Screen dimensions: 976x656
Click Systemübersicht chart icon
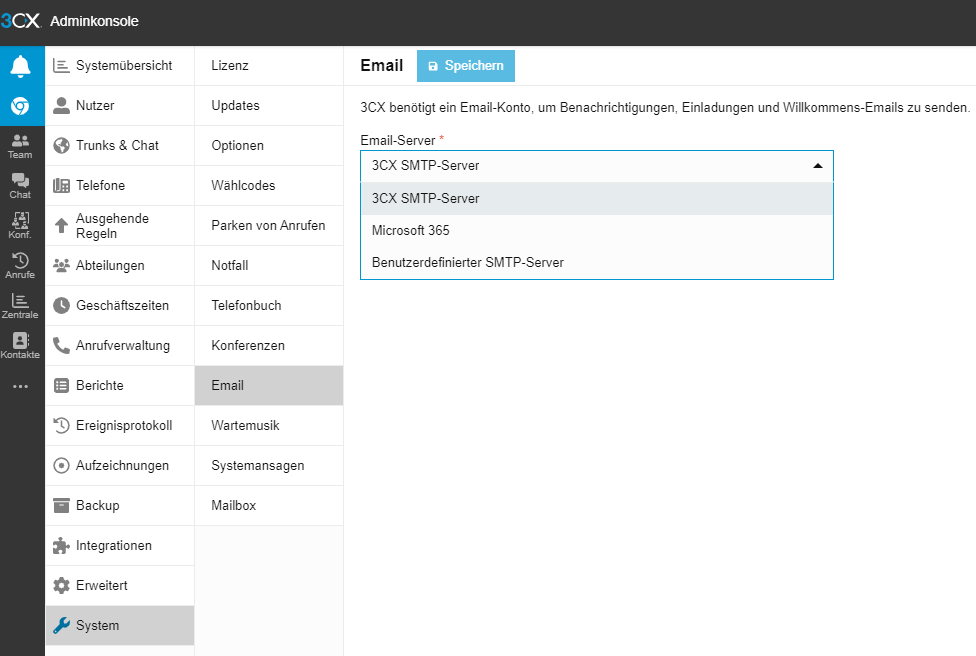coord(61,65)
